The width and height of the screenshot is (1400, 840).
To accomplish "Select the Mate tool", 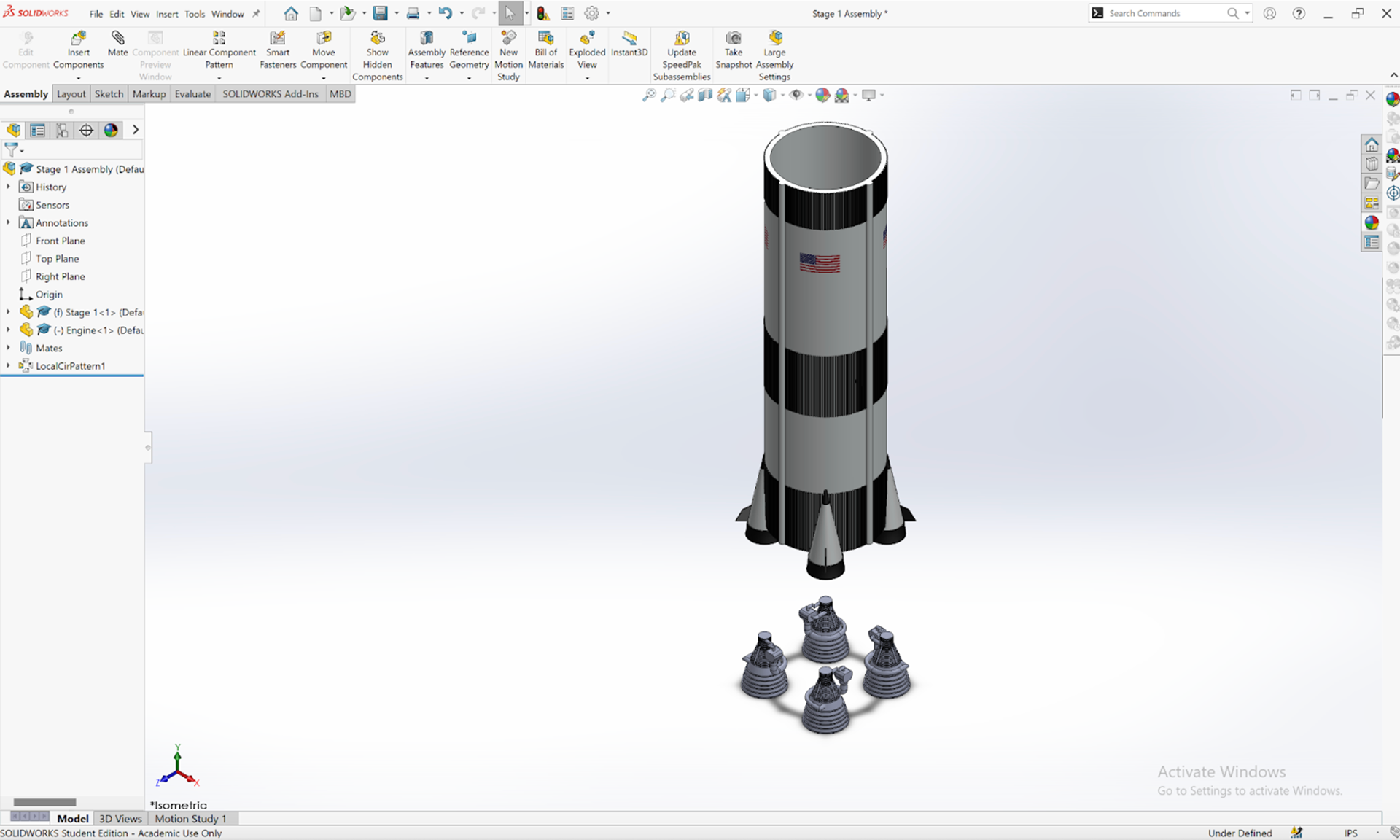I will 117,44.
